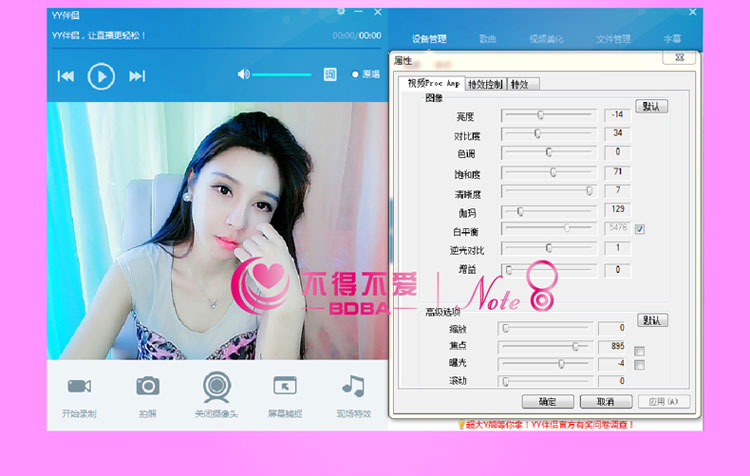
Task: Adjust the 增益 gain slider
Action: (x=549, y=270)
